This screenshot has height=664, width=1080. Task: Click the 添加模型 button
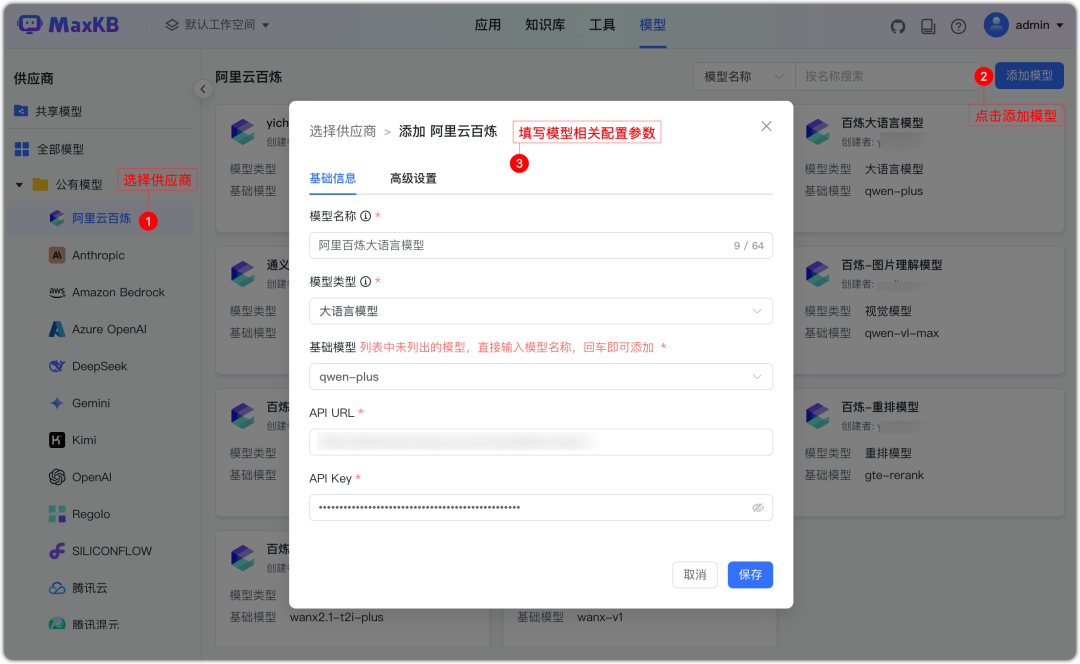[x=1029, y=76]
